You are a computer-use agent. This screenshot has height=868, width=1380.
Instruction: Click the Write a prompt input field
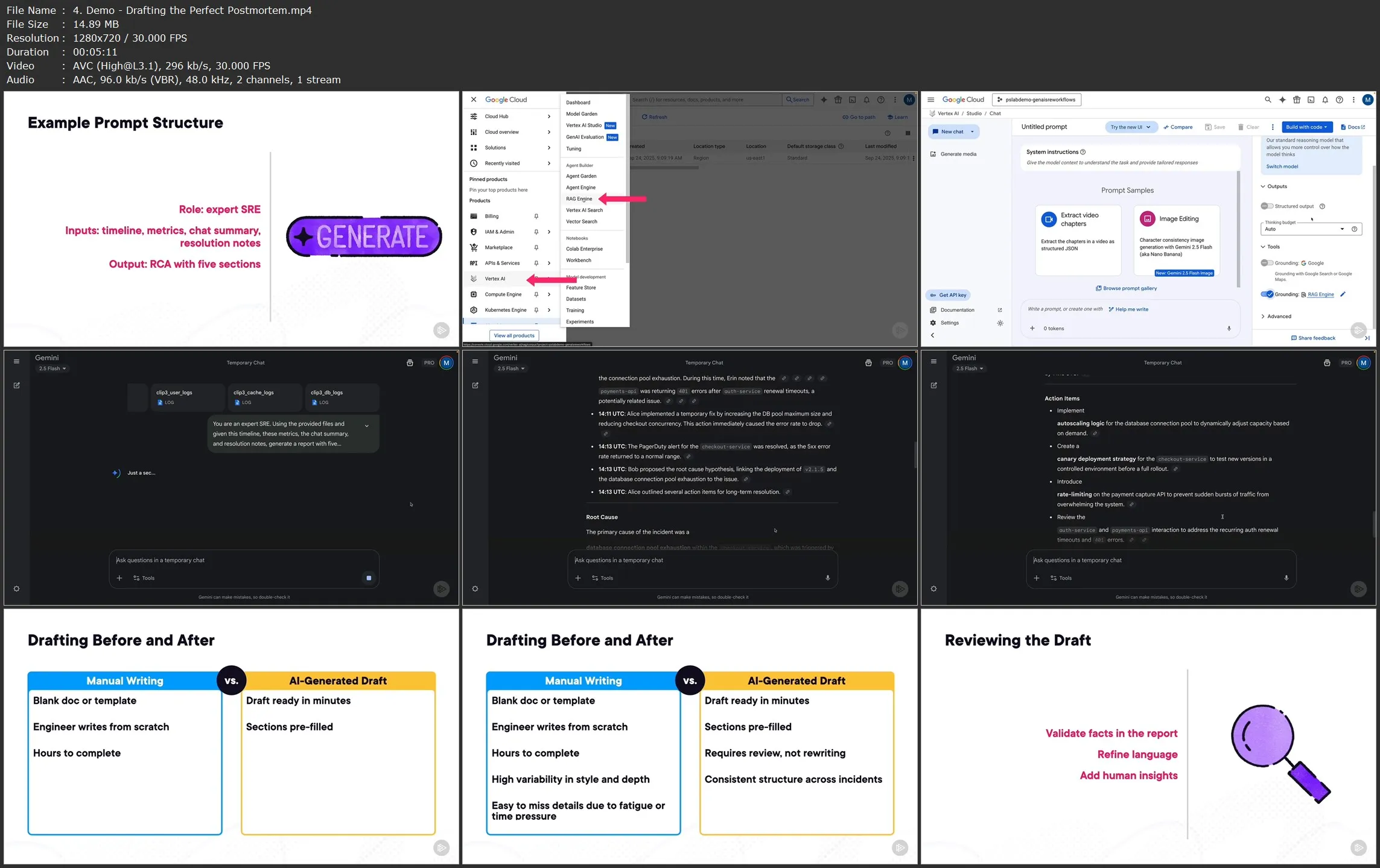pos(1065,309)
